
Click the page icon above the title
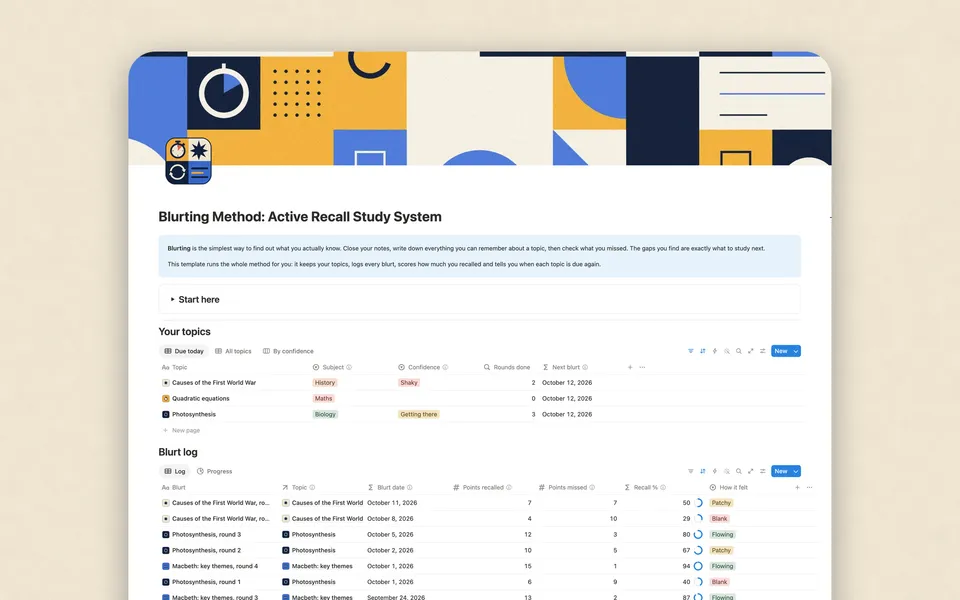pyautogui.click(x=189, y=161)
